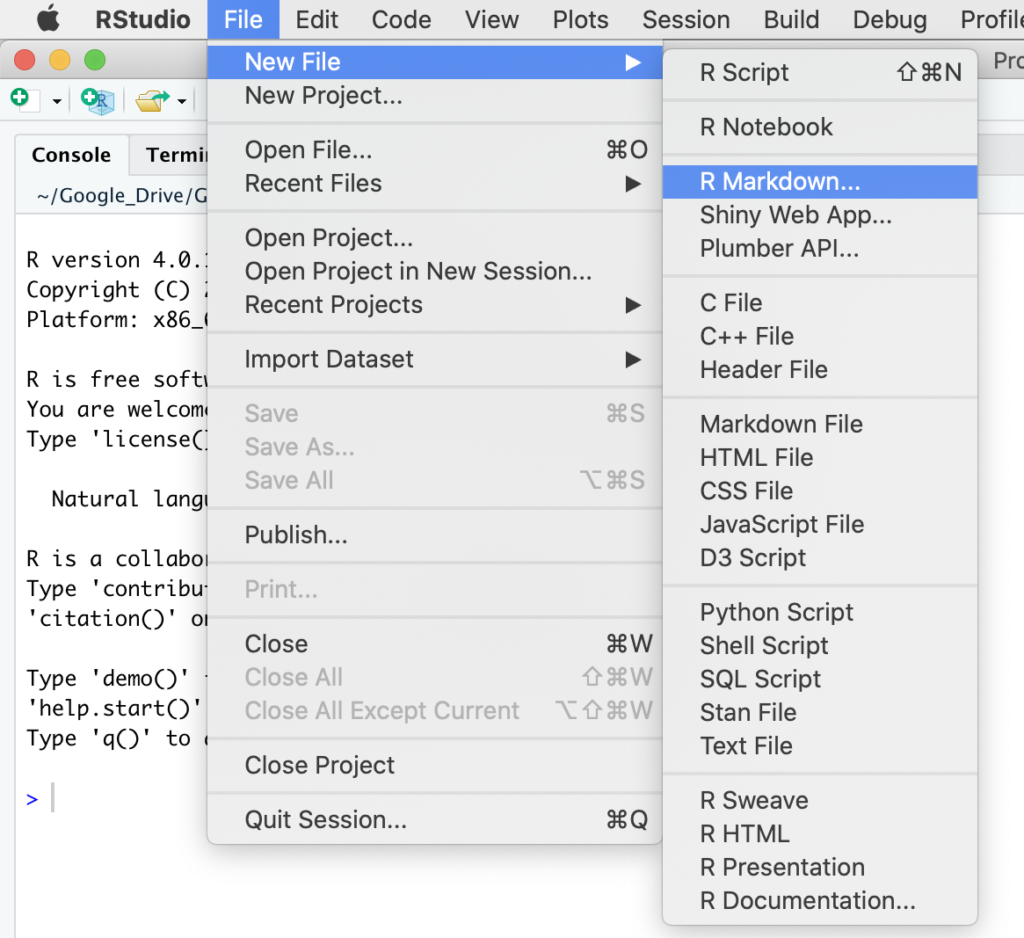Create a new C++ File
1024x938 pixels.
pyautogui.click(x=820, y=336)
